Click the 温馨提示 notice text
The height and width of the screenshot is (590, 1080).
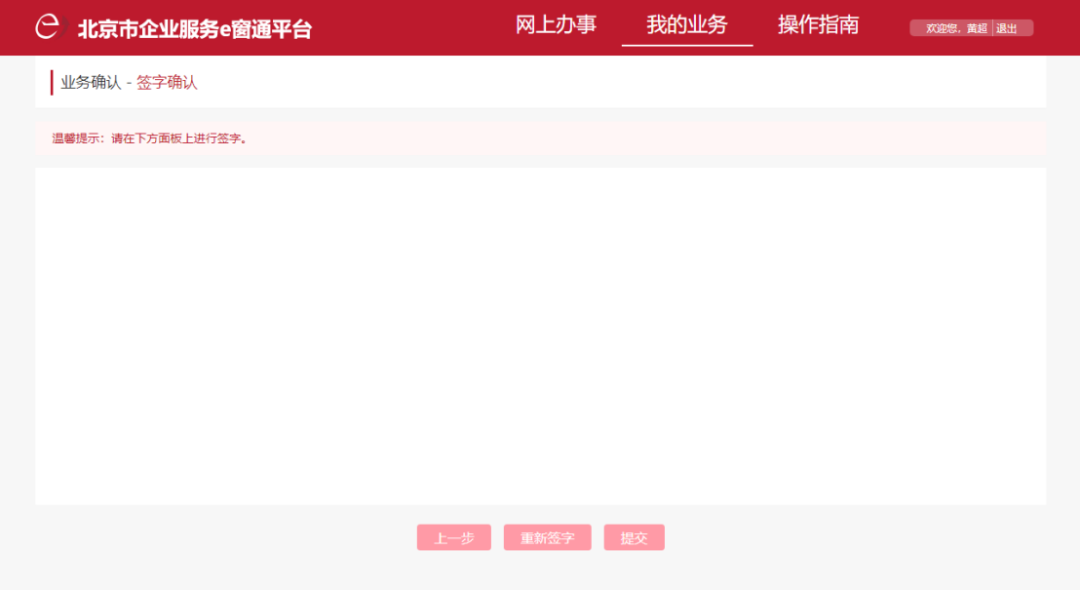point(149,138)
